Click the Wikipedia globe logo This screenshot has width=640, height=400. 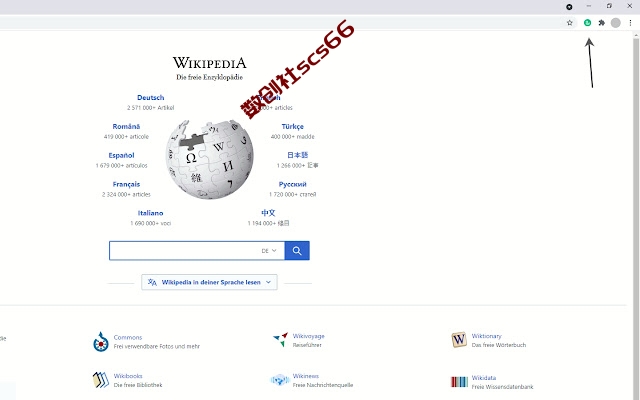(209, 159)
